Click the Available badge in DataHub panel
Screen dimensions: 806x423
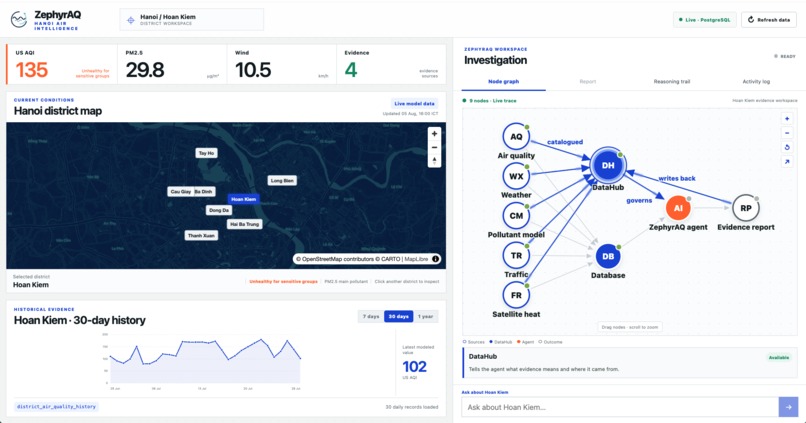click(779, 358)
